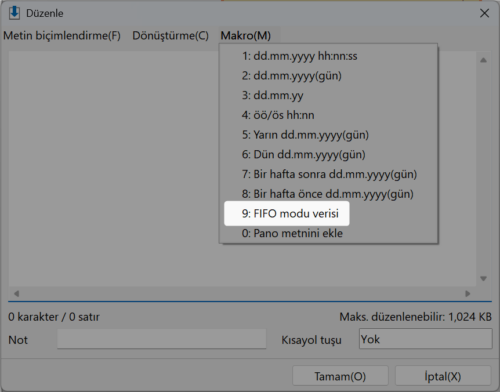
Task: Click the horizontal scrollbar right arrow
Action: coord(468,294)
